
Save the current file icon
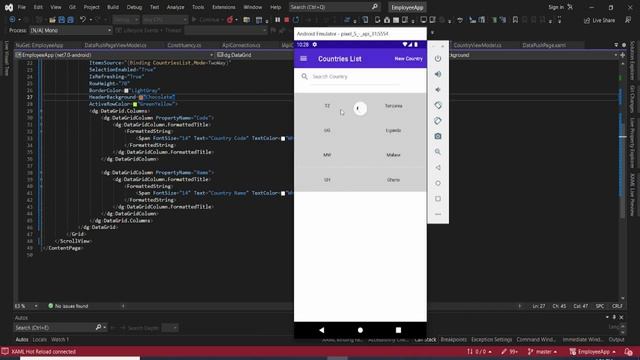coord(62,20)
